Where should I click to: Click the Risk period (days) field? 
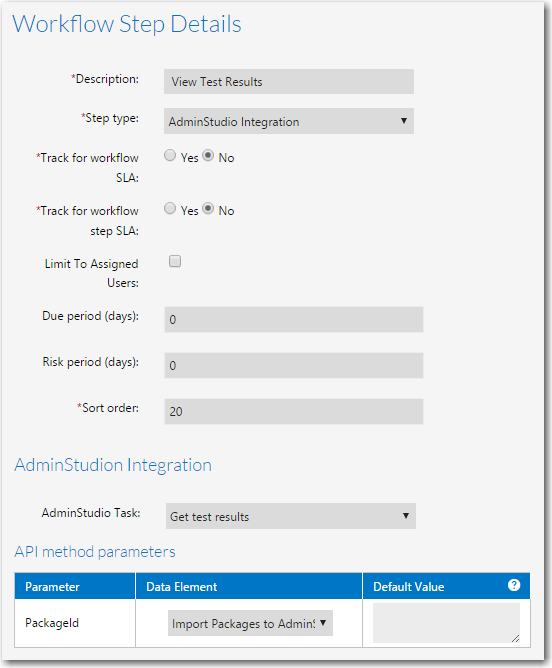pos(293,365)
